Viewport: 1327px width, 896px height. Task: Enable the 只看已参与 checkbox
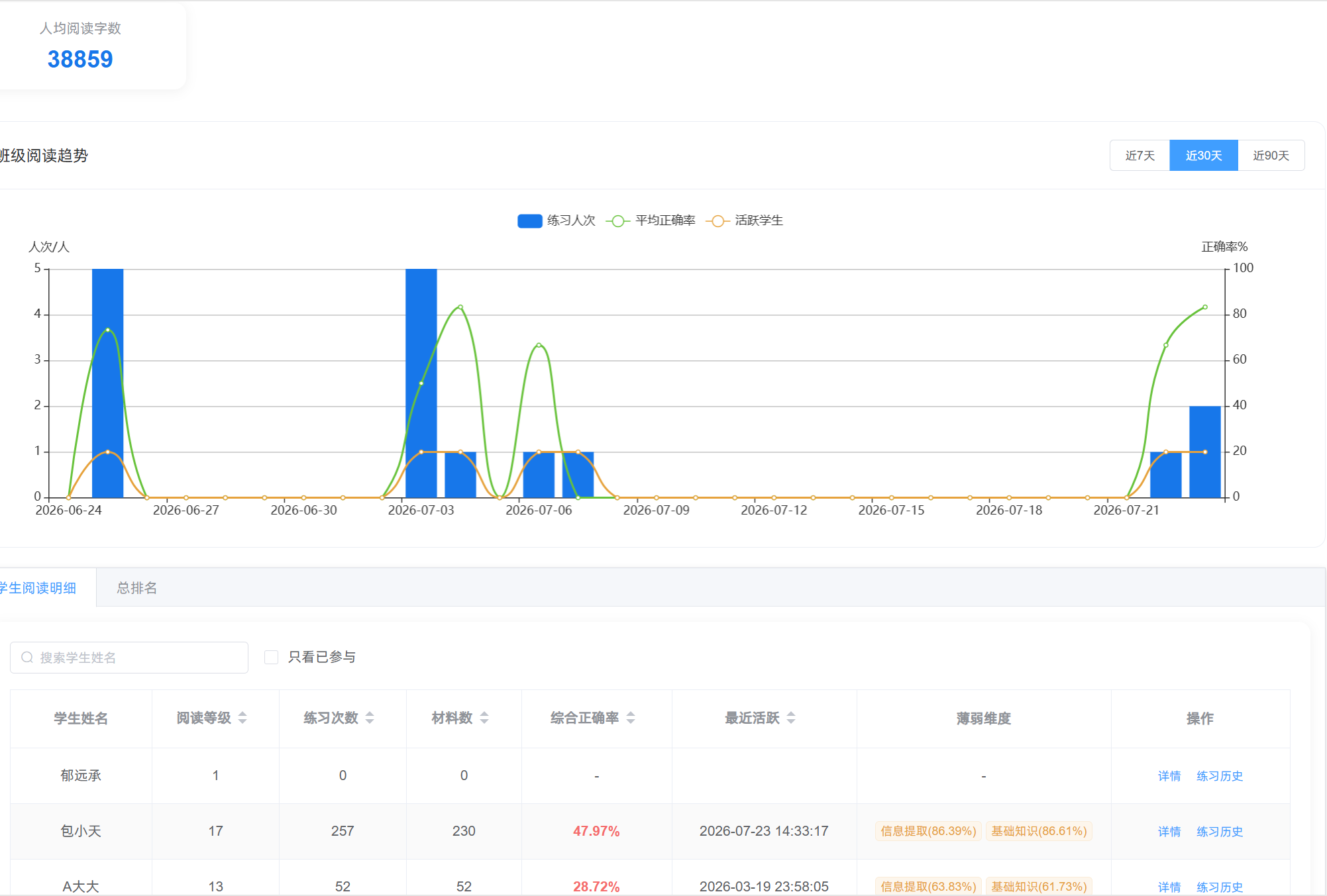point(271,657)
